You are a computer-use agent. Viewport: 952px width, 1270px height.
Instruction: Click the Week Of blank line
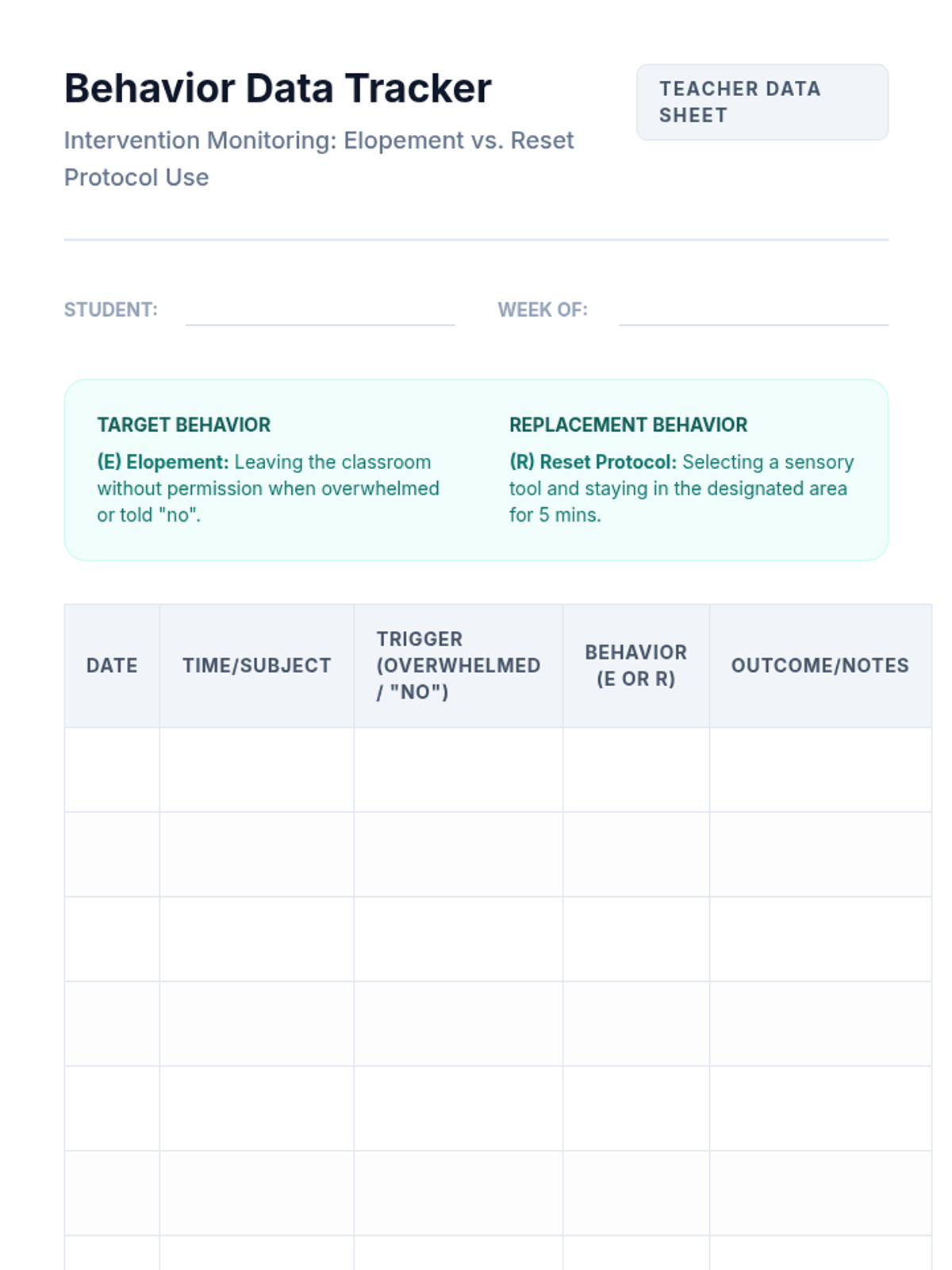[753, 314]
